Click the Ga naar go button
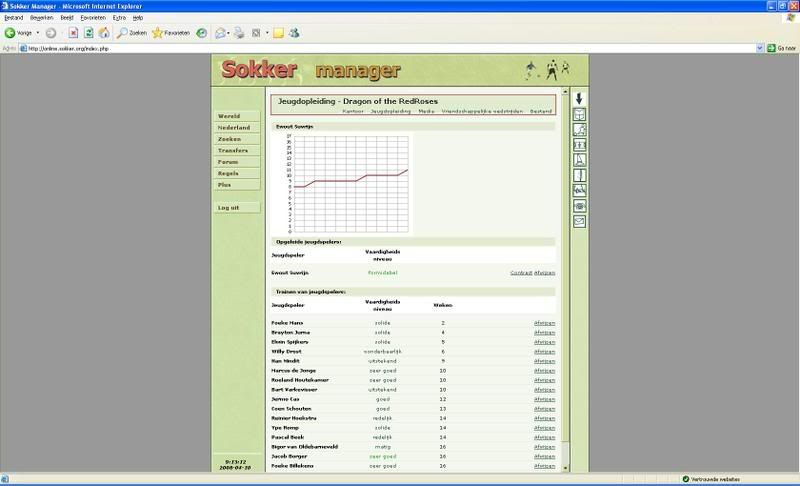Image resolution: width=800 pixels, height=486 pixels. (782, 48)
